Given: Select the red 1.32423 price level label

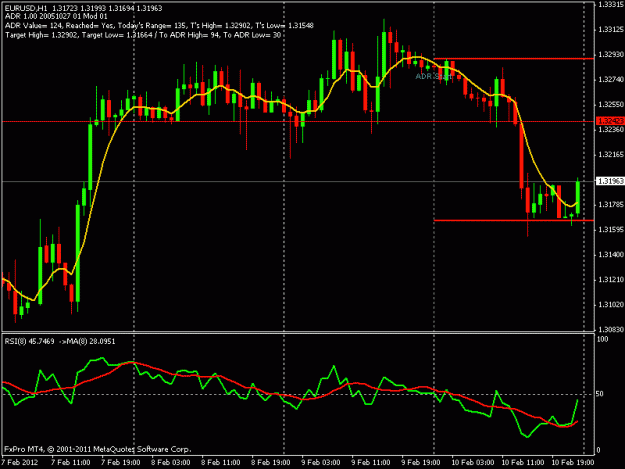Looking at the screenshot, I should click(x=610, y=121).
